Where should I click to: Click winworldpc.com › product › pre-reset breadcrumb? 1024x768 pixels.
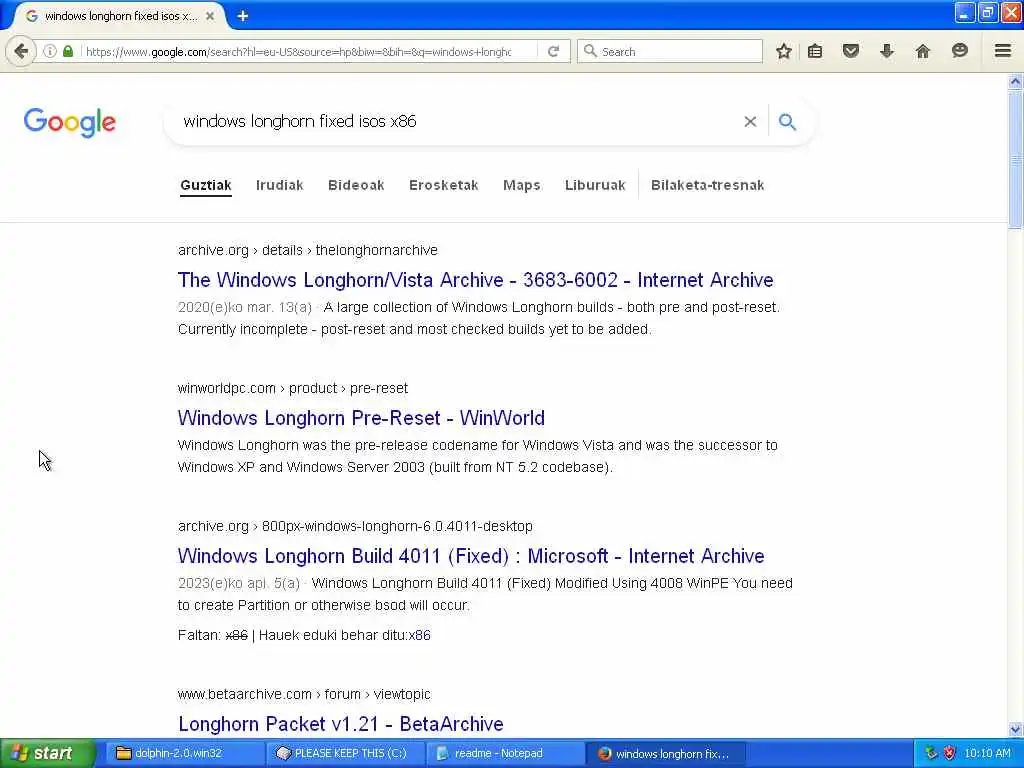click(x=293, y=388)
